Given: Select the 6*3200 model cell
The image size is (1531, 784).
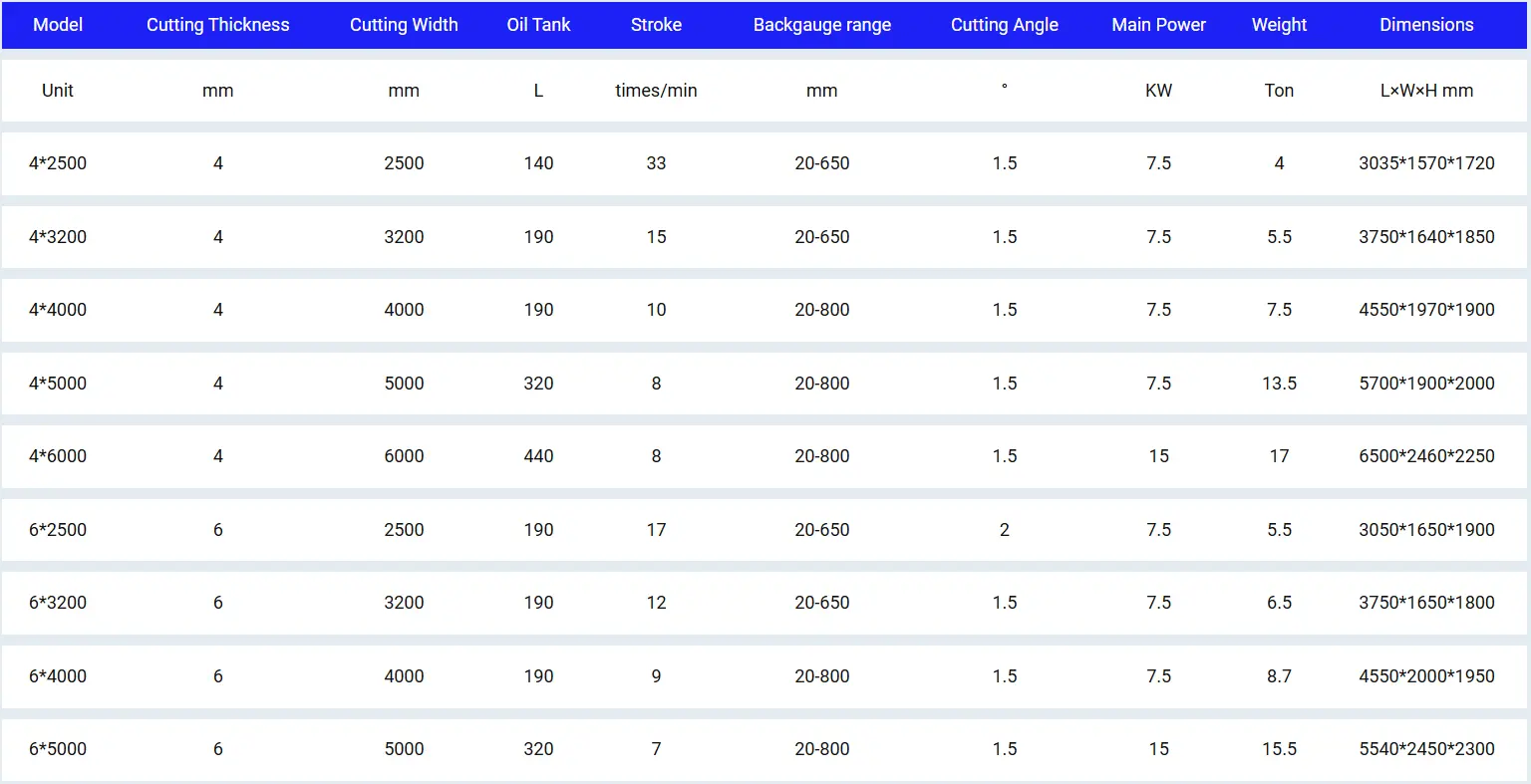Looking at the screenshot, I should (58, 603).
